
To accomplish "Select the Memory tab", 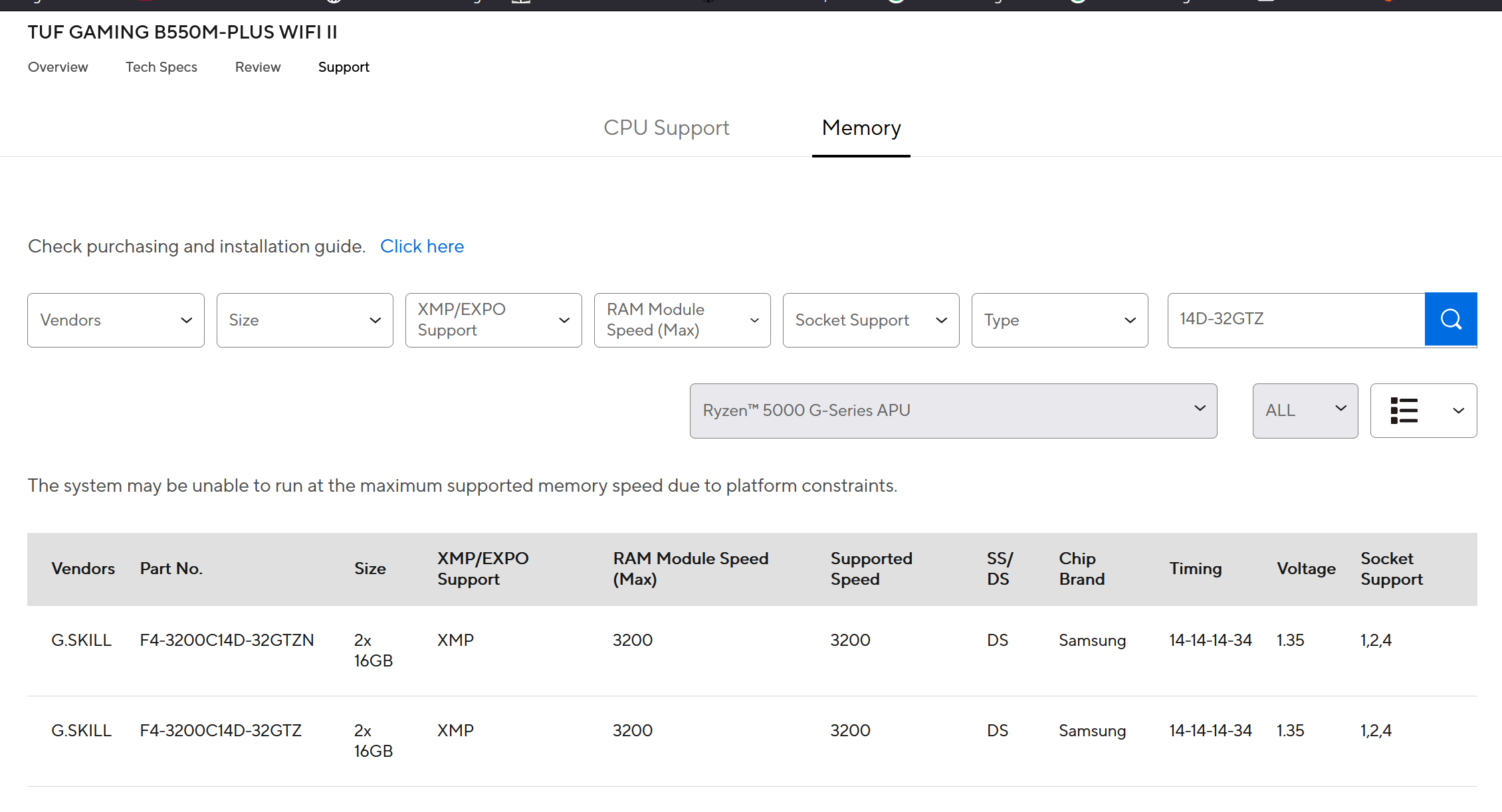I will (861, 128).
